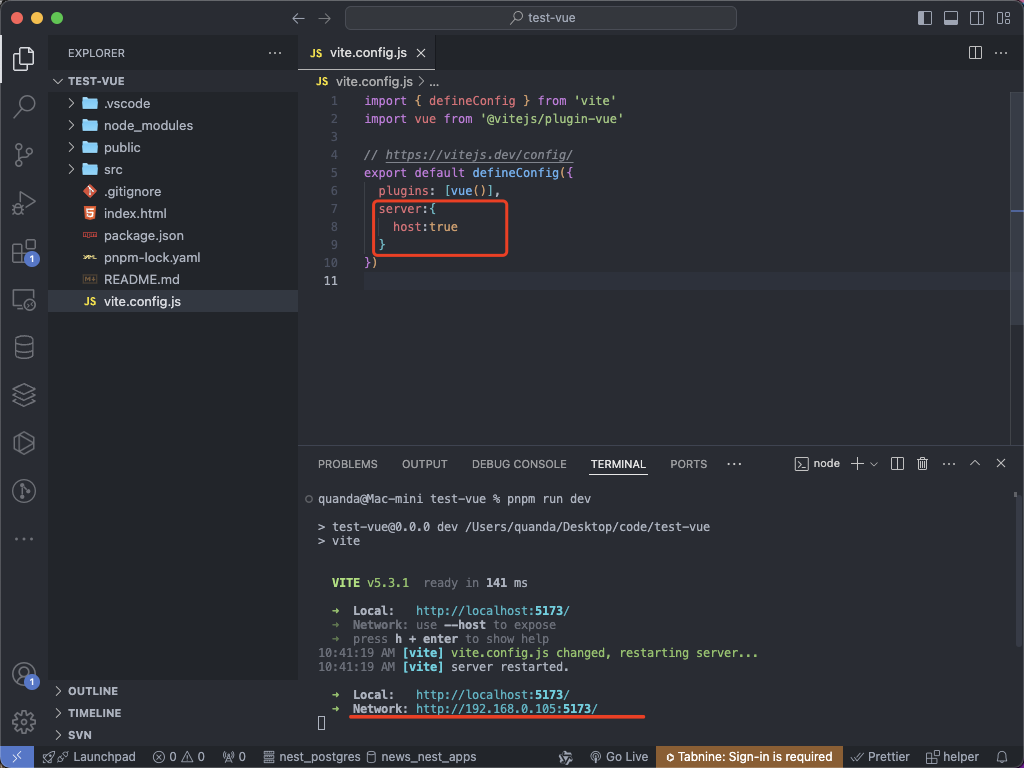Open the Manage gear menu

point(24,722)
